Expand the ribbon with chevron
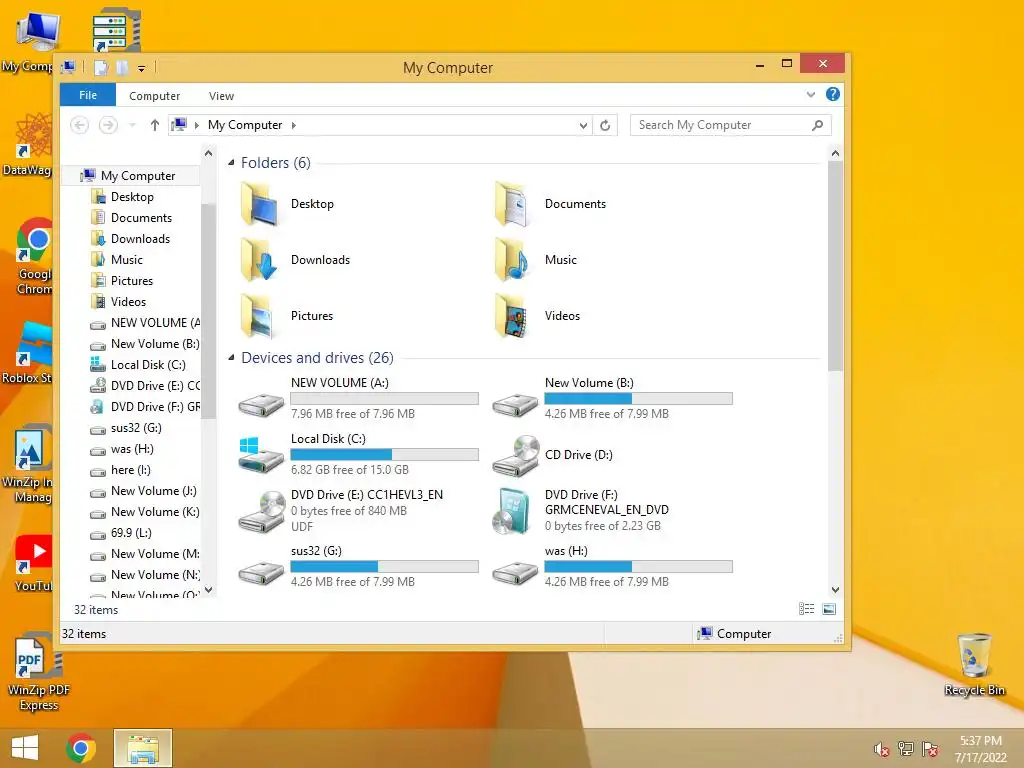The height and width of the screenshot is (768, 1024). (810, 95)
